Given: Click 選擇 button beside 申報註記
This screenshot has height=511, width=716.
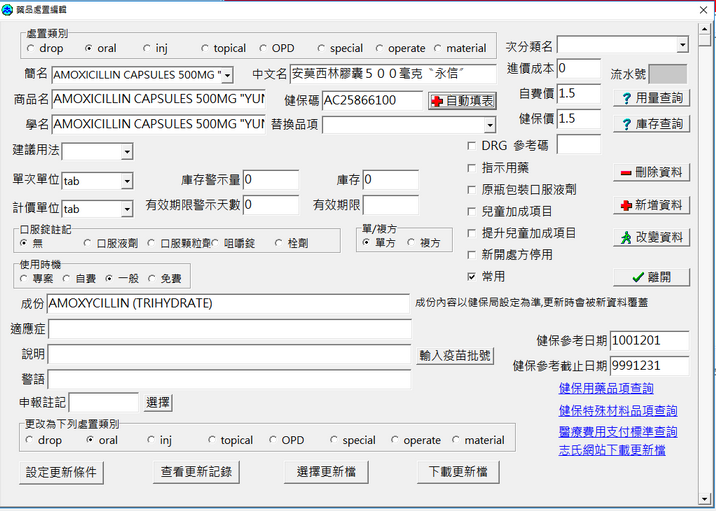Looking at the screenshot, I should tap(158, 403).
